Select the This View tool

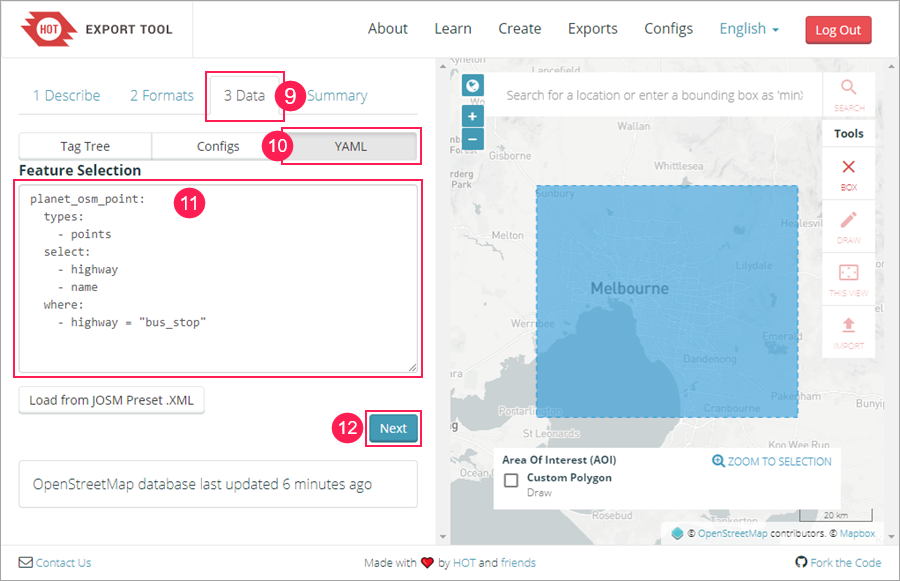pos(848,280)
